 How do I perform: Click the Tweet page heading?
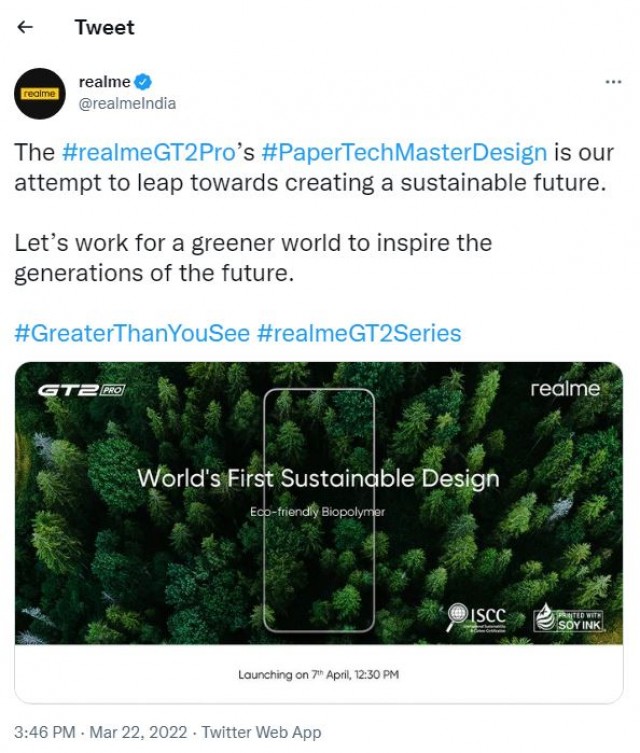tap(104, 28)
